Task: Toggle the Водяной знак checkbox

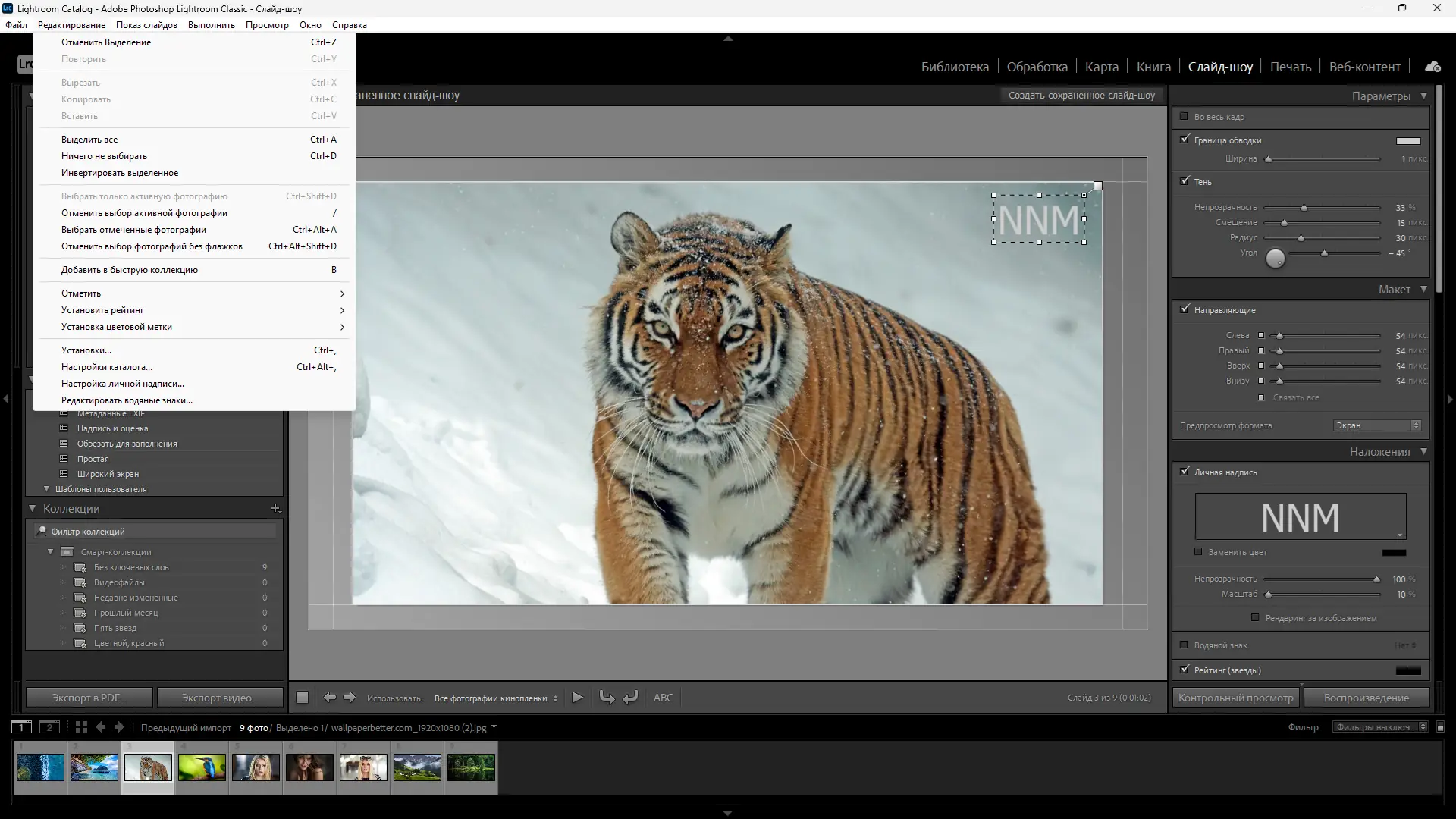Action: pyautogui.click(x=1185, y=645)
